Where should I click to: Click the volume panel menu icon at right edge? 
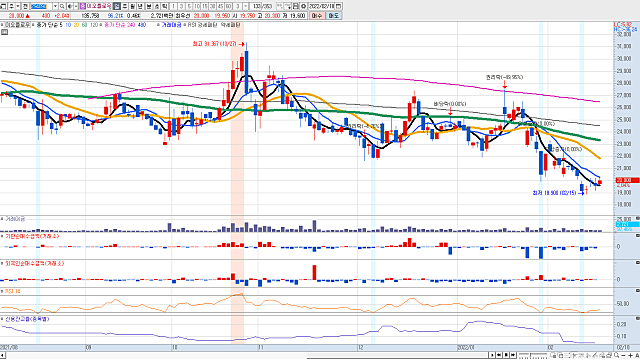coord(638,219)
